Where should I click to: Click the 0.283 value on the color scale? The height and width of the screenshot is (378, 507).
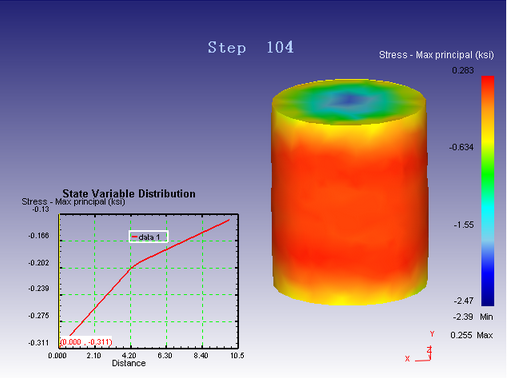click(x=463, y=70)
